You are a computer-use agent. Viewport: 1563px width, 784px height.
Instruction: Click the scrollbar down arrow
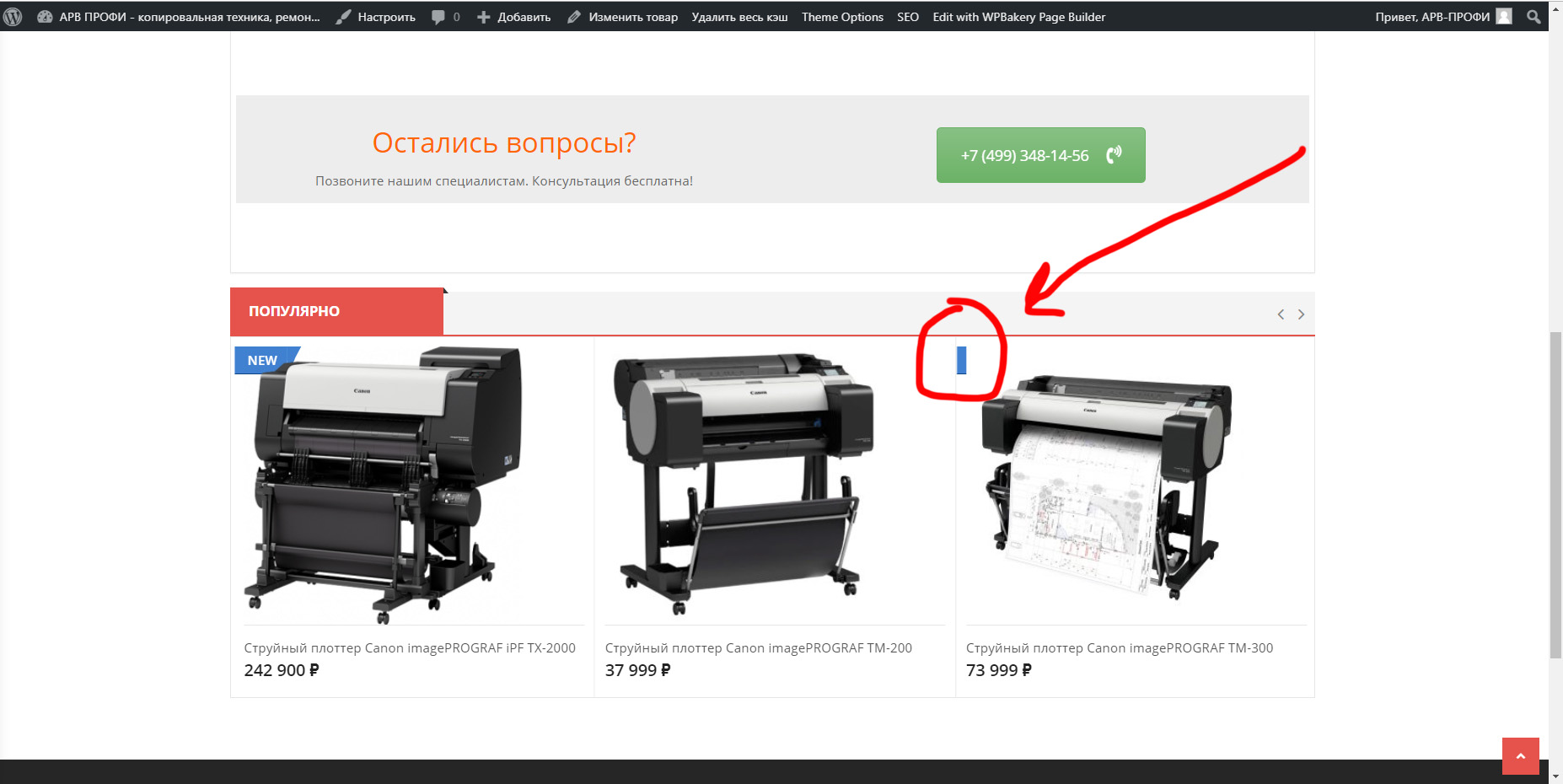tap(1555, 776)
